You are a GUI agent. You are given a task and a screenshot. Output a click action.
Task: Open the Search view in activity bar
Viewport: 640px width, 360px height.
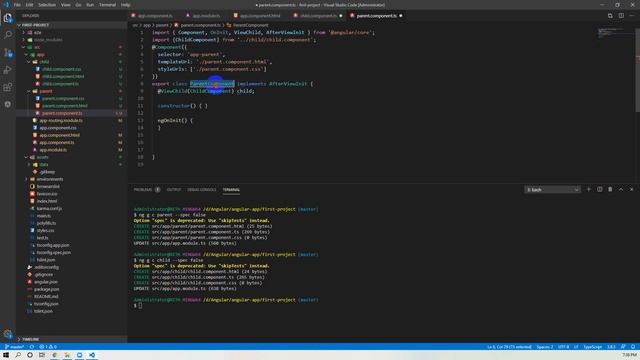(8, 35)
